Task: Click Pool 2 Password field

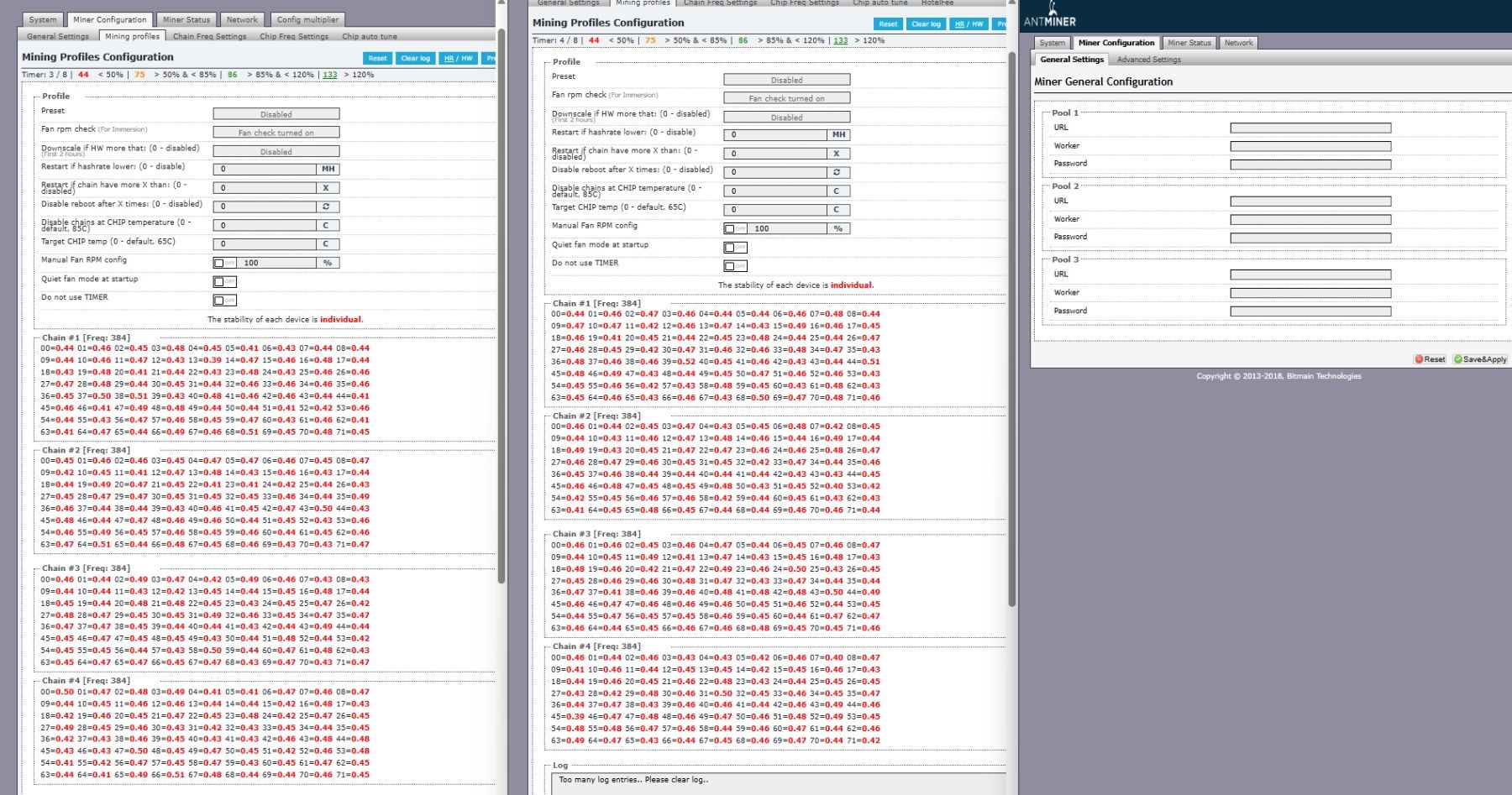Action: point(1310,238)
